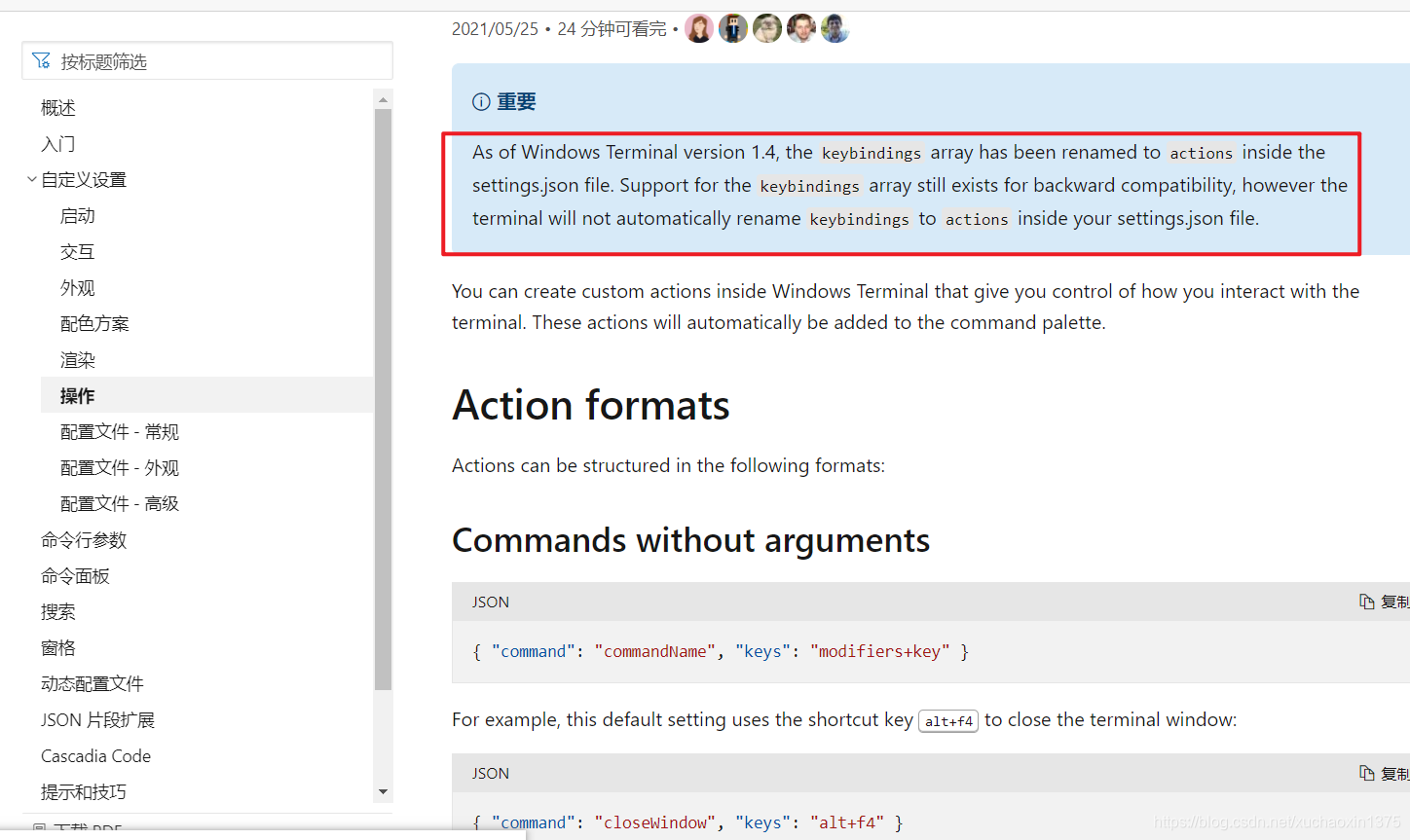The width and height of the screenshot is (1410, 840).
Task: Click the 2021/05/25 publish date
Action: coord(495,29)
